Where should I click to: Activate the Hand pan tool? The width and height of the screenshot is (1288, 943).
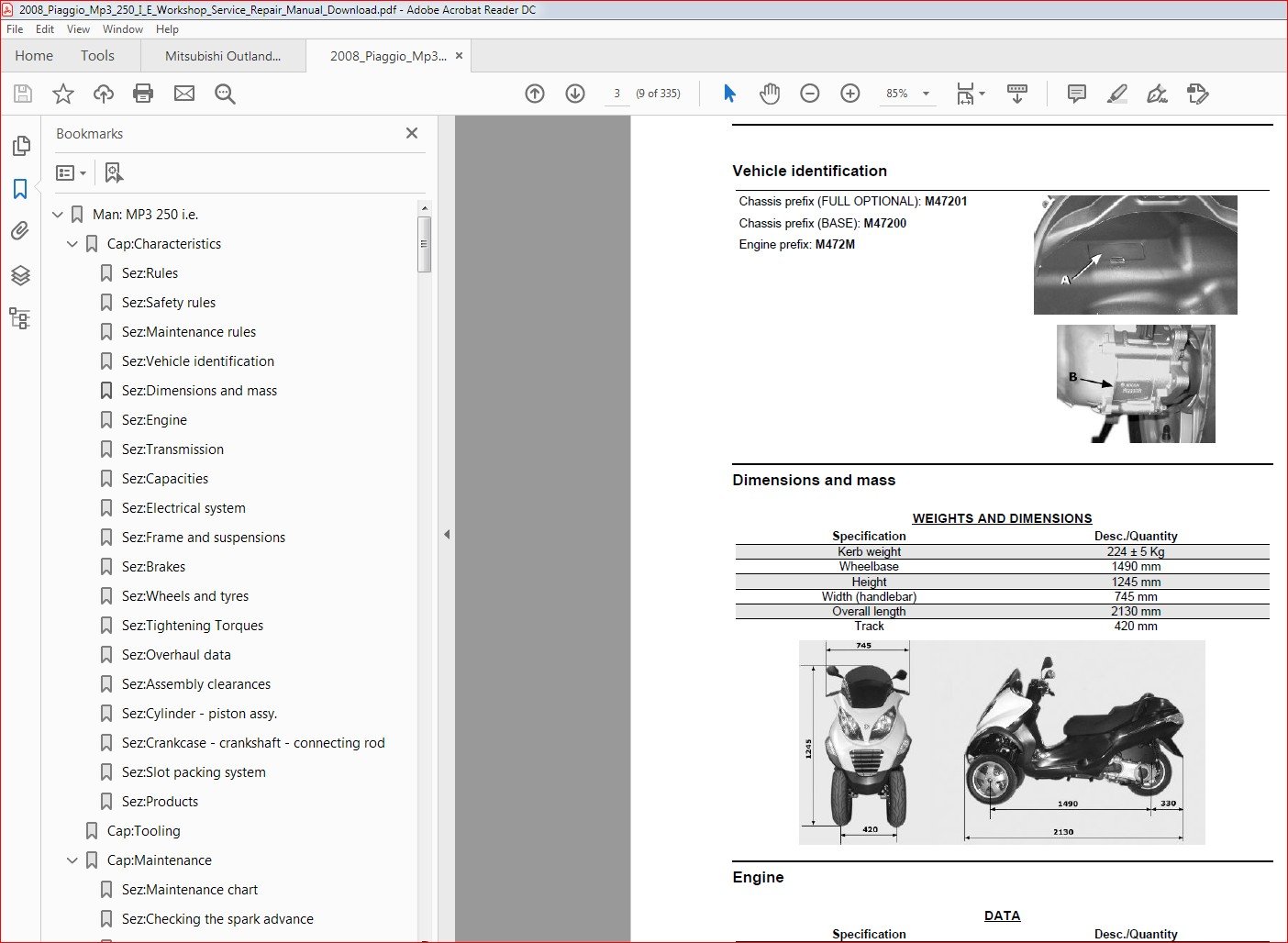pos(770,94)
